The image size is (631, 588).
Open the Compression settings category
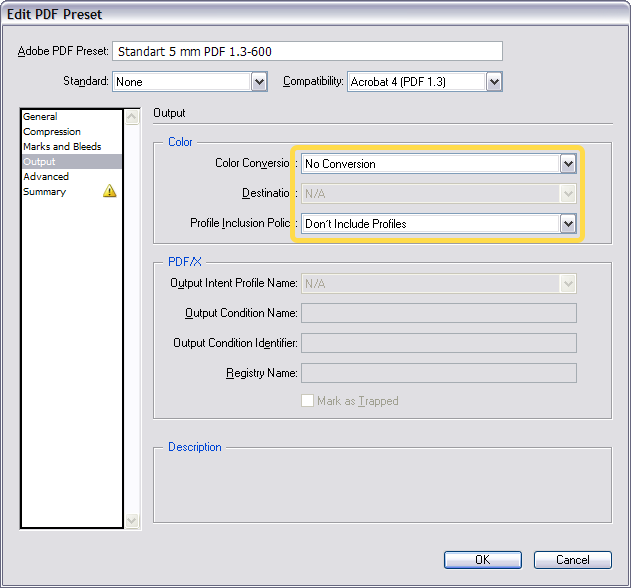[x=72, y=132]
